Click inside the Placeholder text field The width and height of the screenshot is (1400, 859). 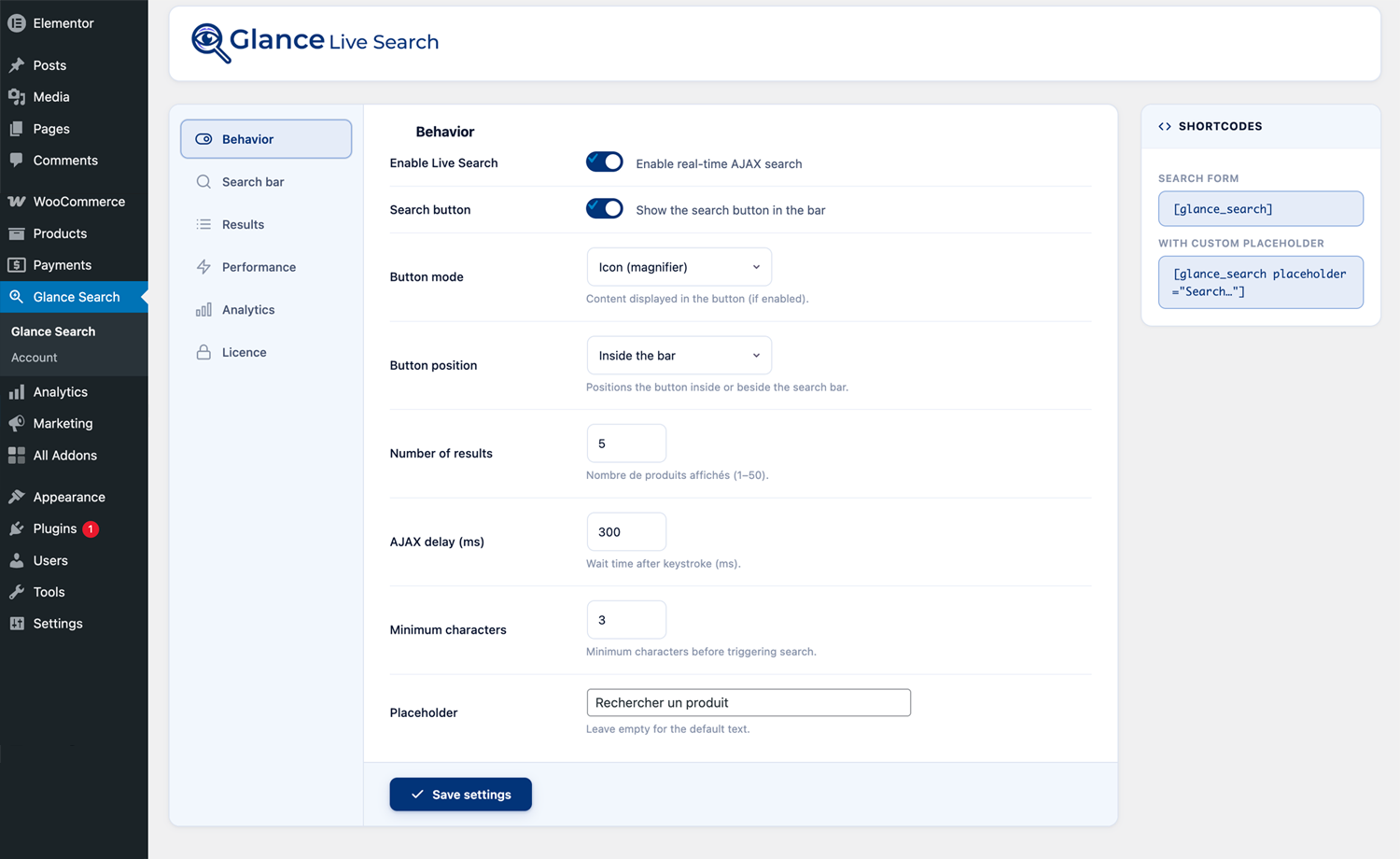(x=748, y=702)
